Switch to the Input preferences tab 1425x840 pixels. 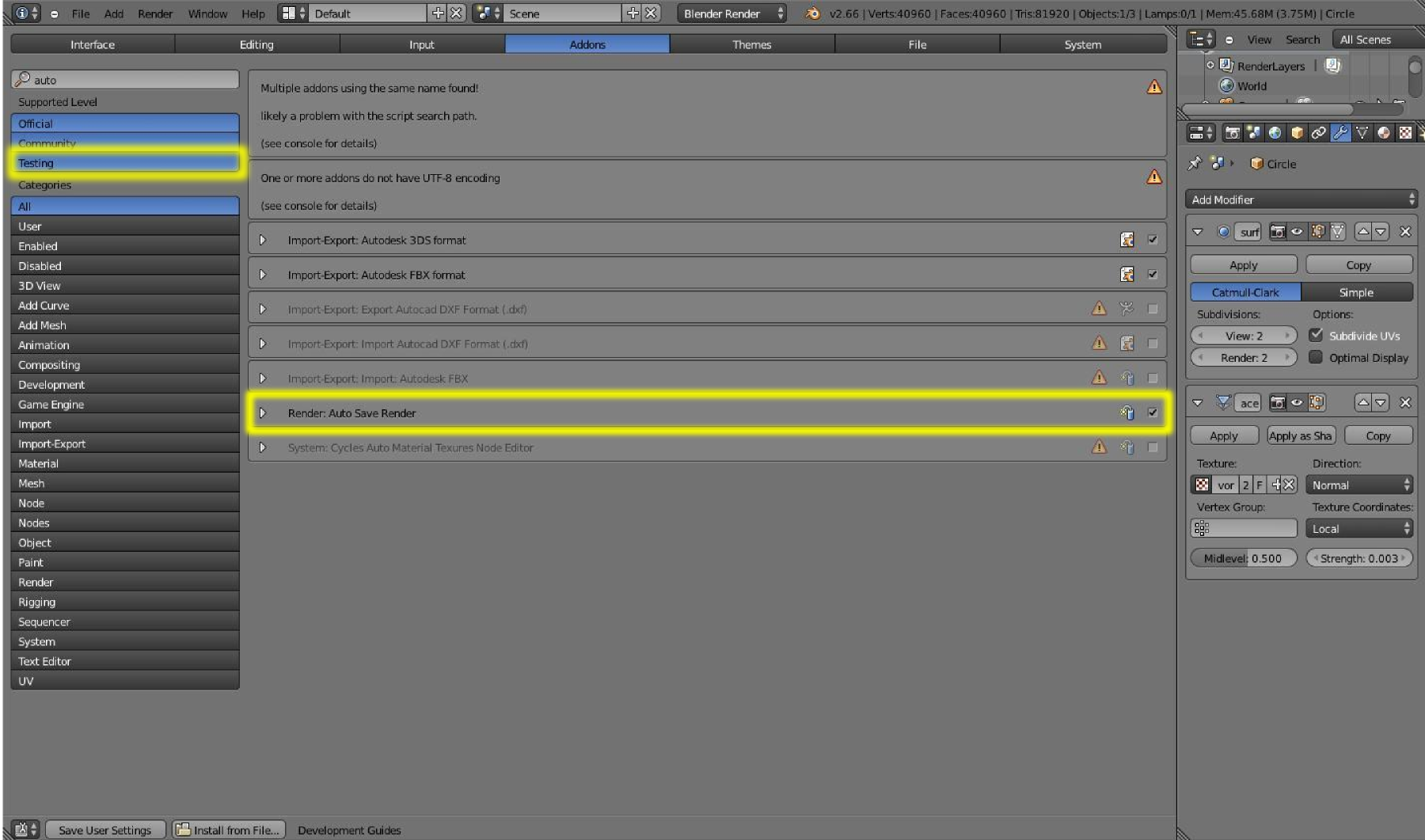click(x=422, y=44)
